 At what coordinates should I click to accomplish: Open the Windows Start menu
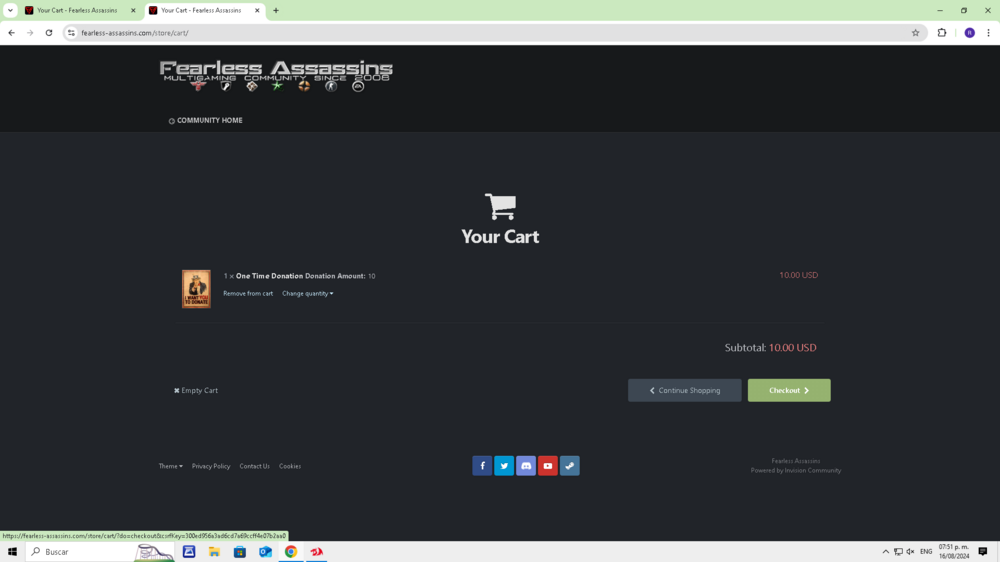click(x=12, y=551)
